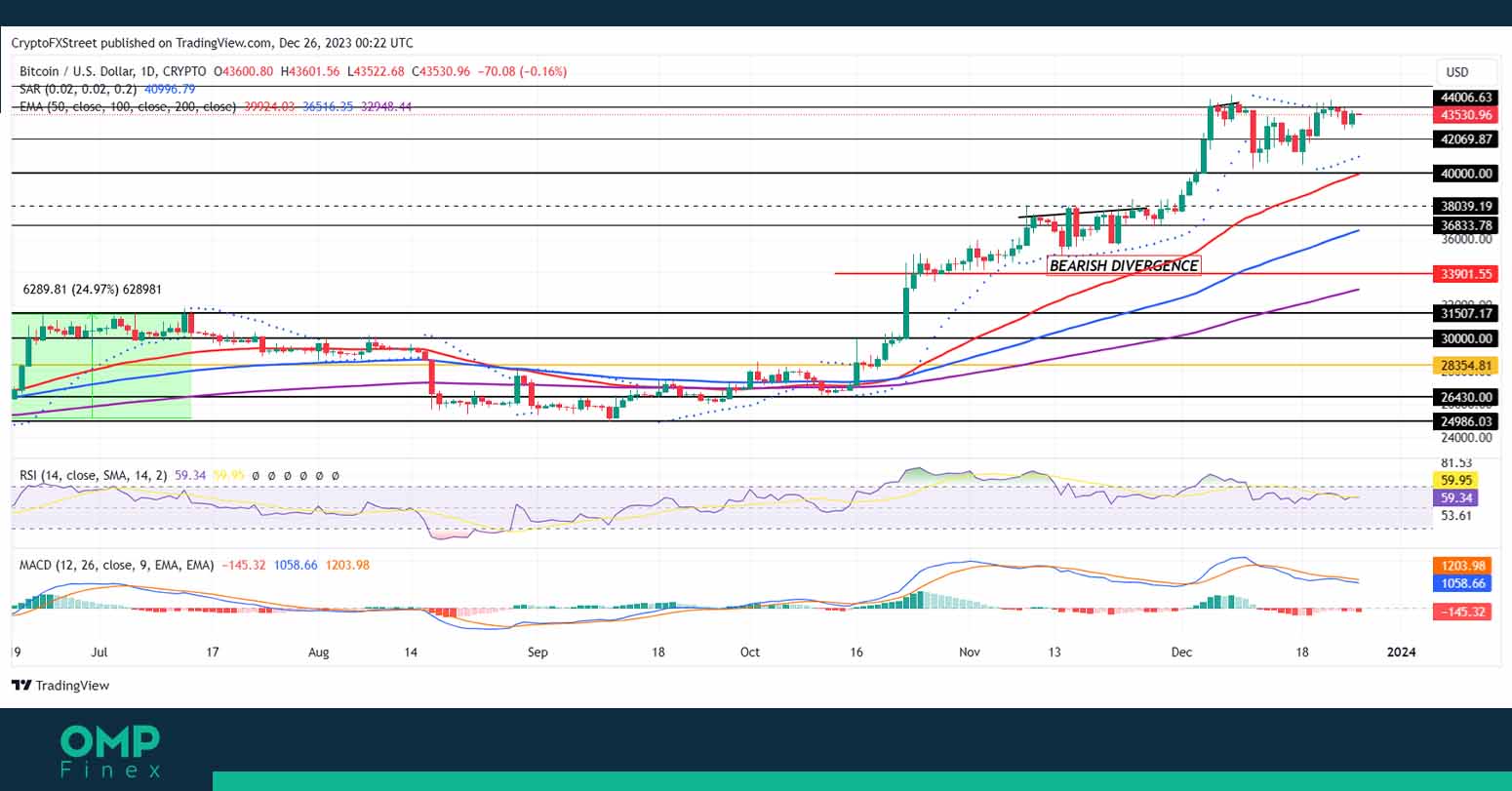This screenshot has height=791, width=1512.
Task: Click the red 33901.55 price level label
Action: pyautogui.click(x=1464, y=274)
